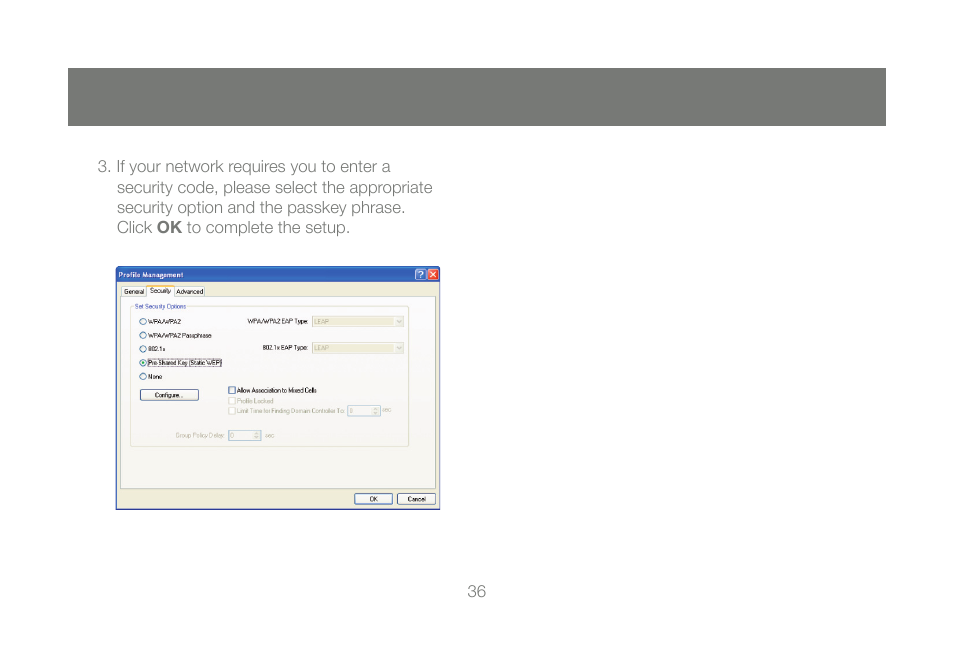Select Pre-Shared Key (Static WEP) option
This screenshot has height=665, width=954.
pos(180,363)
